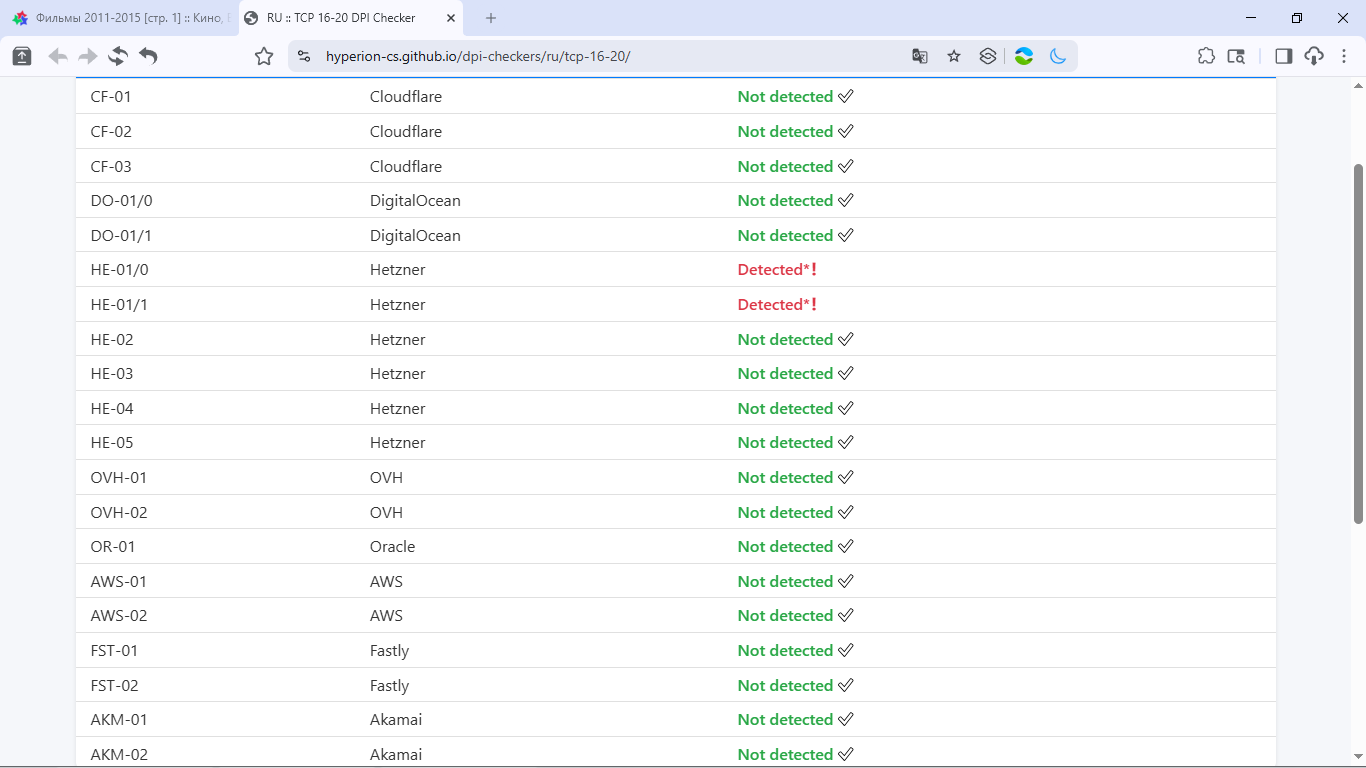Screen dimensions: 1366x768
Task: Click the Oracle provider cell
Action: [x=392, y=547]
